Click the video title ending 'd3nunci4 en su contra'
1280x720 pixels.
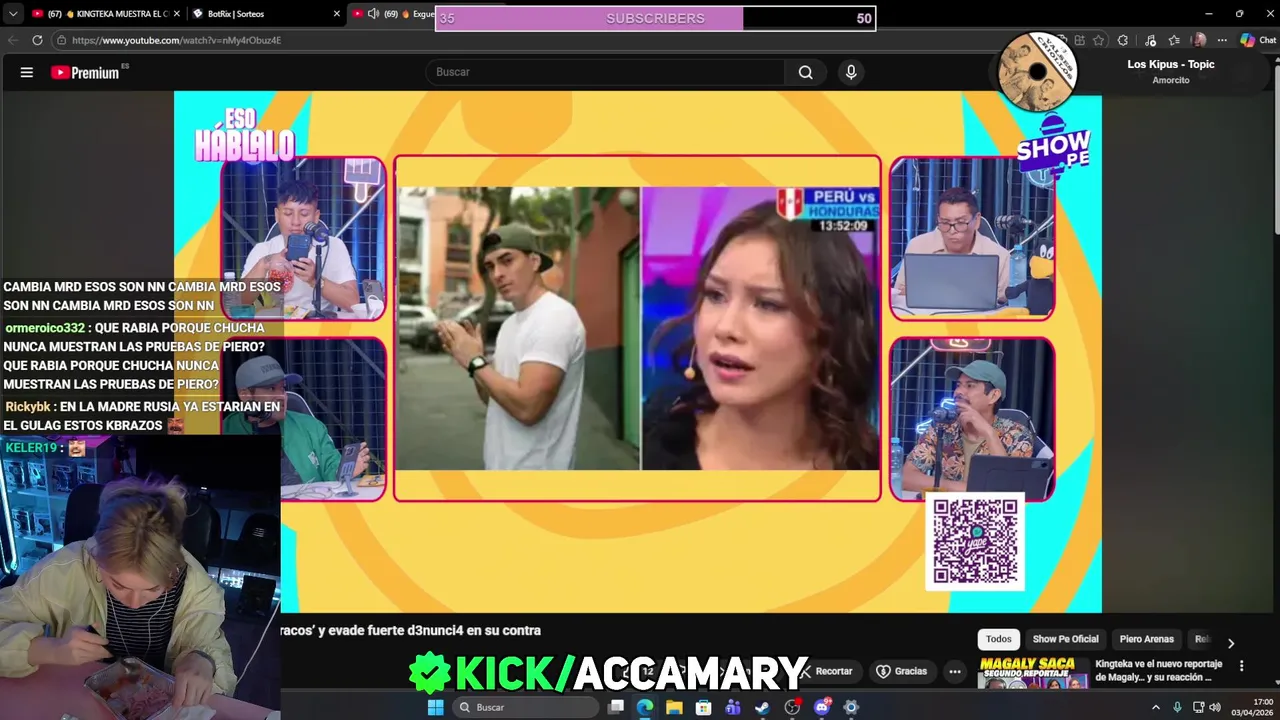click(x=411, y=630)
